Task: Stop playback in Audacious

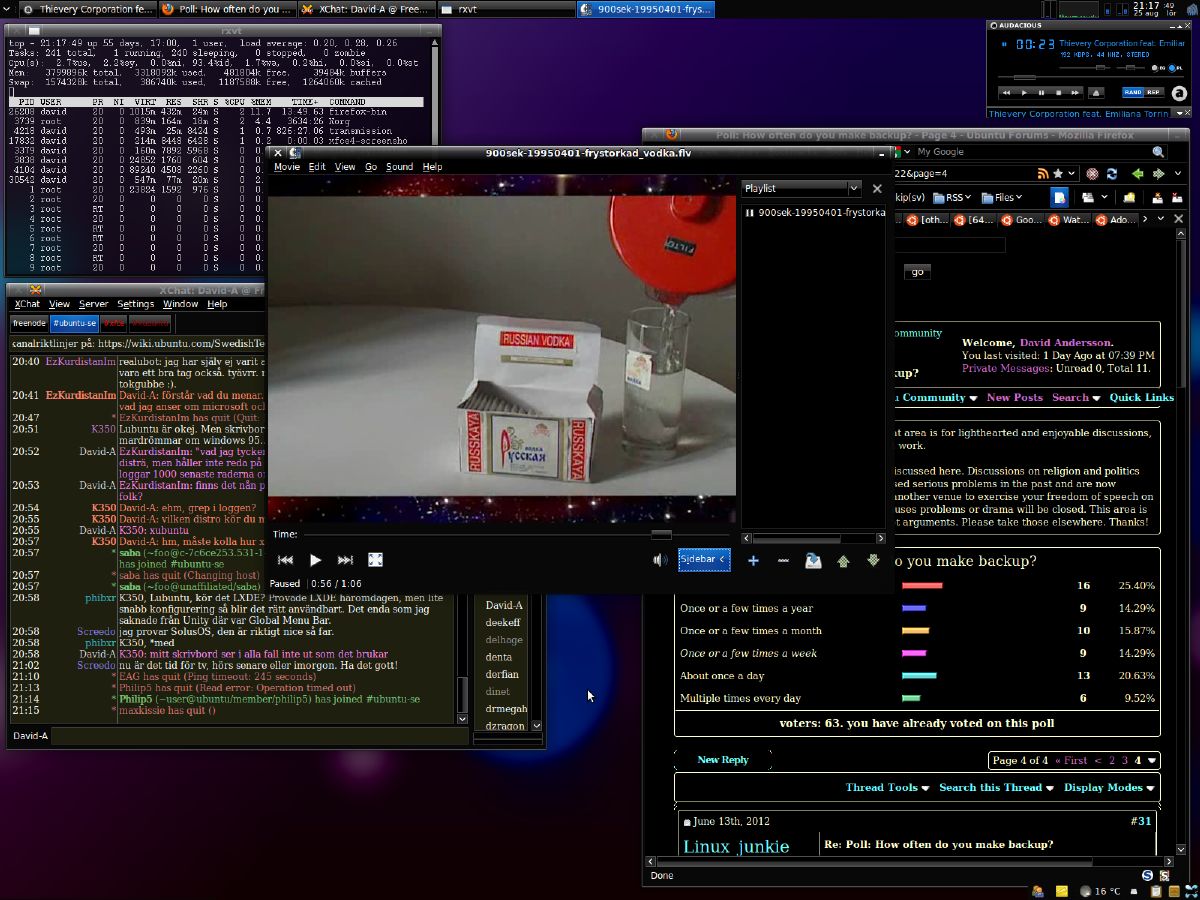Action: click(1058, 93)
